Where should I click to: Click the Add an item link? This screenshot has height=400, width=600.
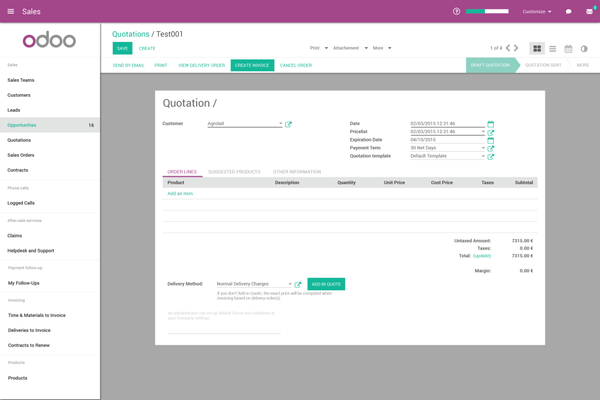(180, 193)
